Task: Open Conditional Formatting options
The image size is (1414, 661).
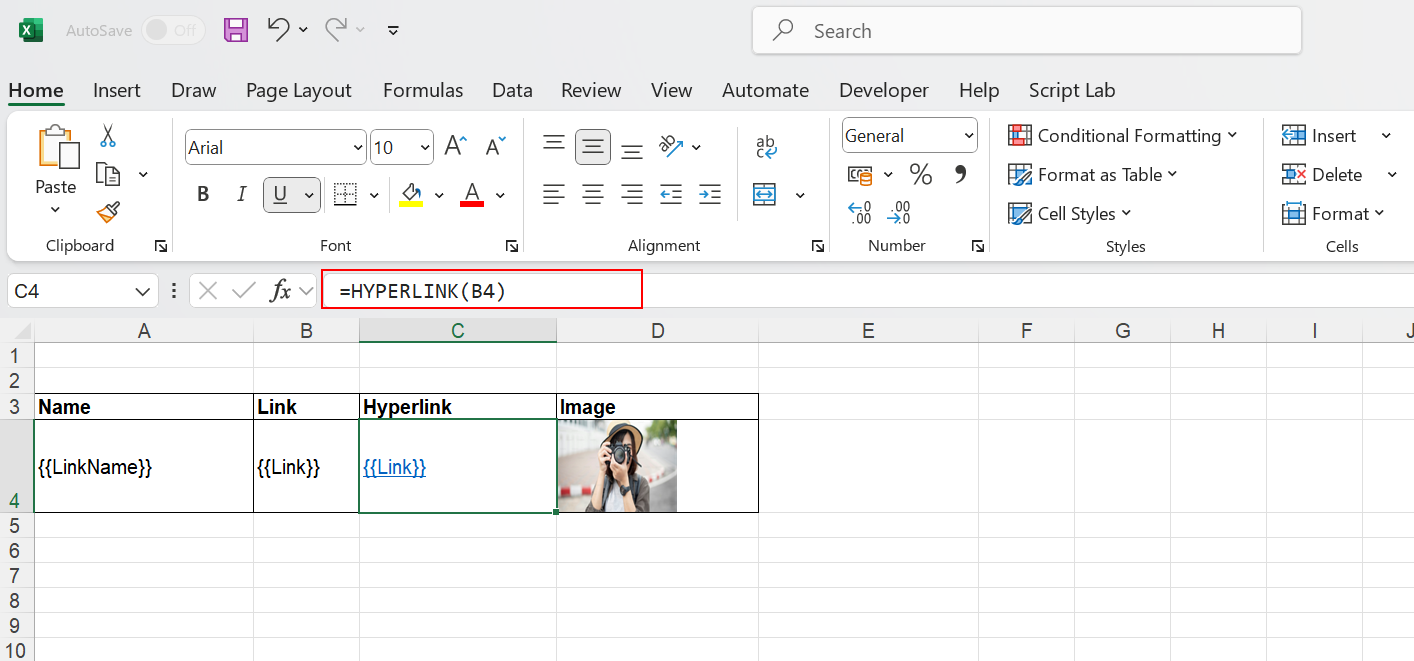Action: click(1122, 135)
